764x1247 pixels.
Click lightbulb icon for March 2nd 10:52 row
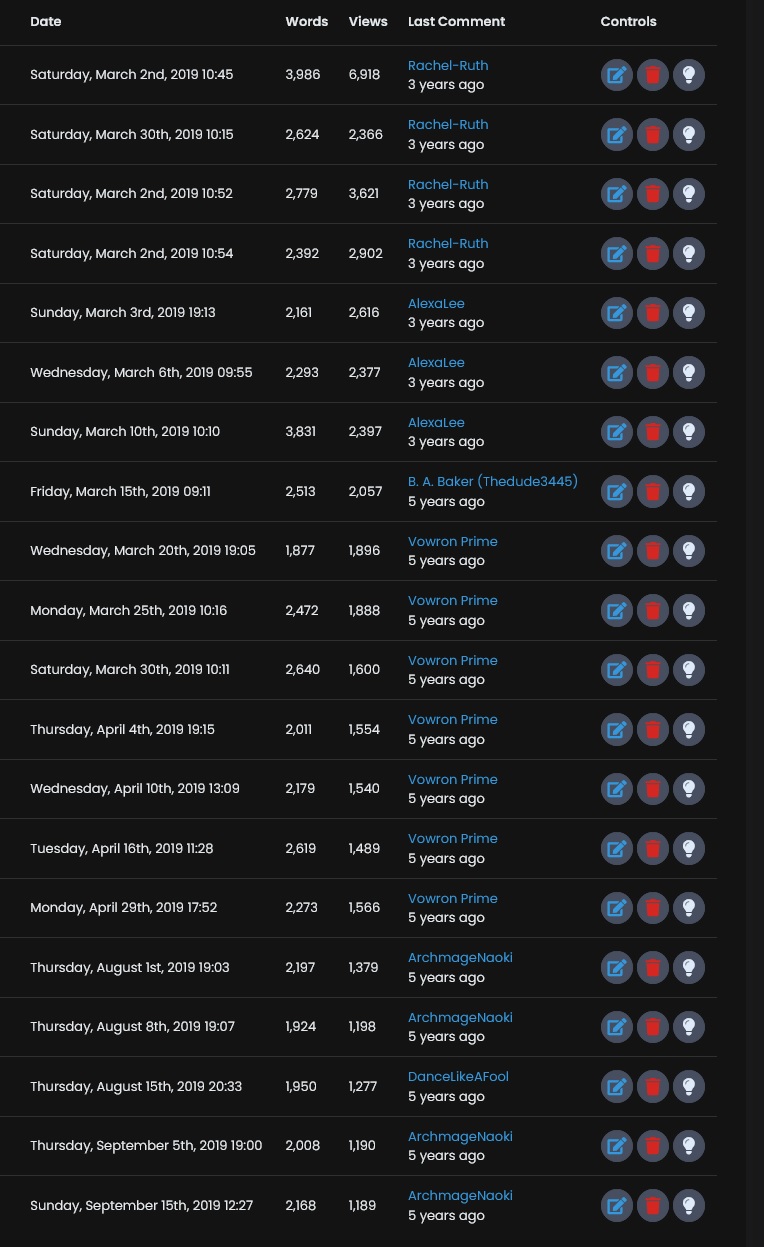689,194
